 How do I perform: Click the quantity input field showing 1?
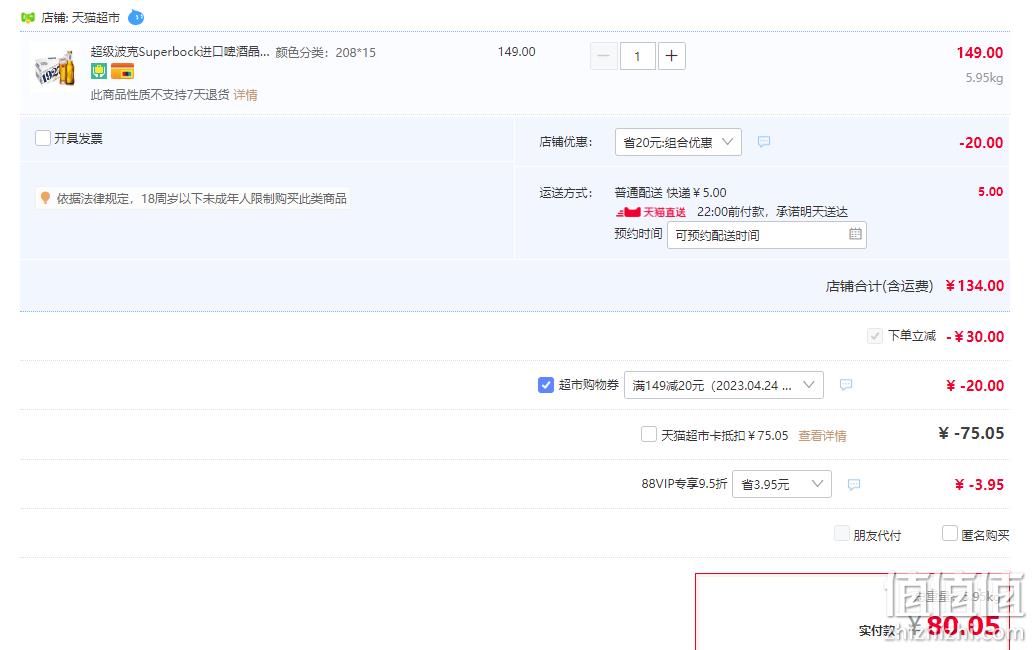637,56
